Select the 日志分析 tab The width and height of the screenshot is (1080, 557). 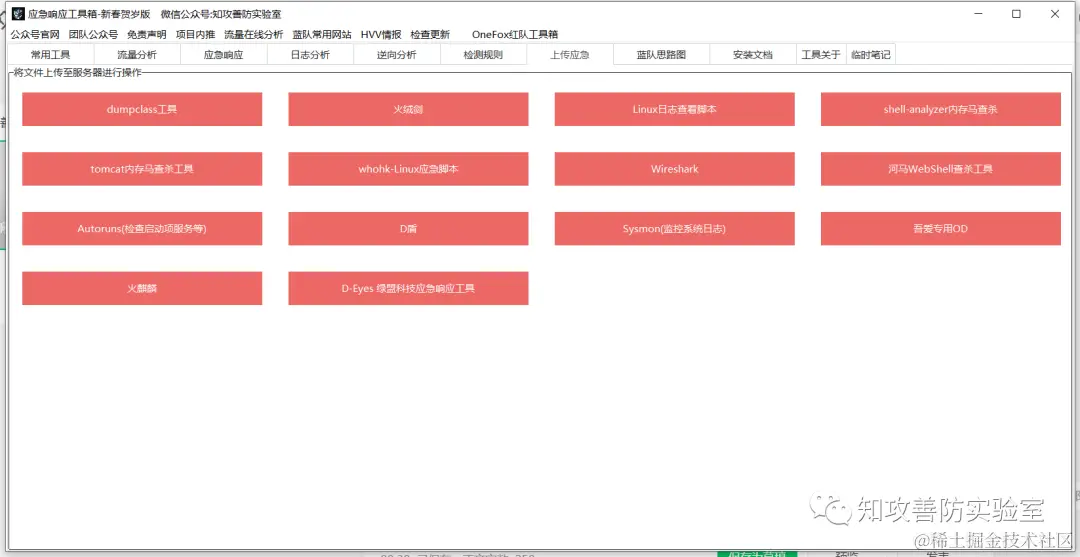click(x=310, y=55)
